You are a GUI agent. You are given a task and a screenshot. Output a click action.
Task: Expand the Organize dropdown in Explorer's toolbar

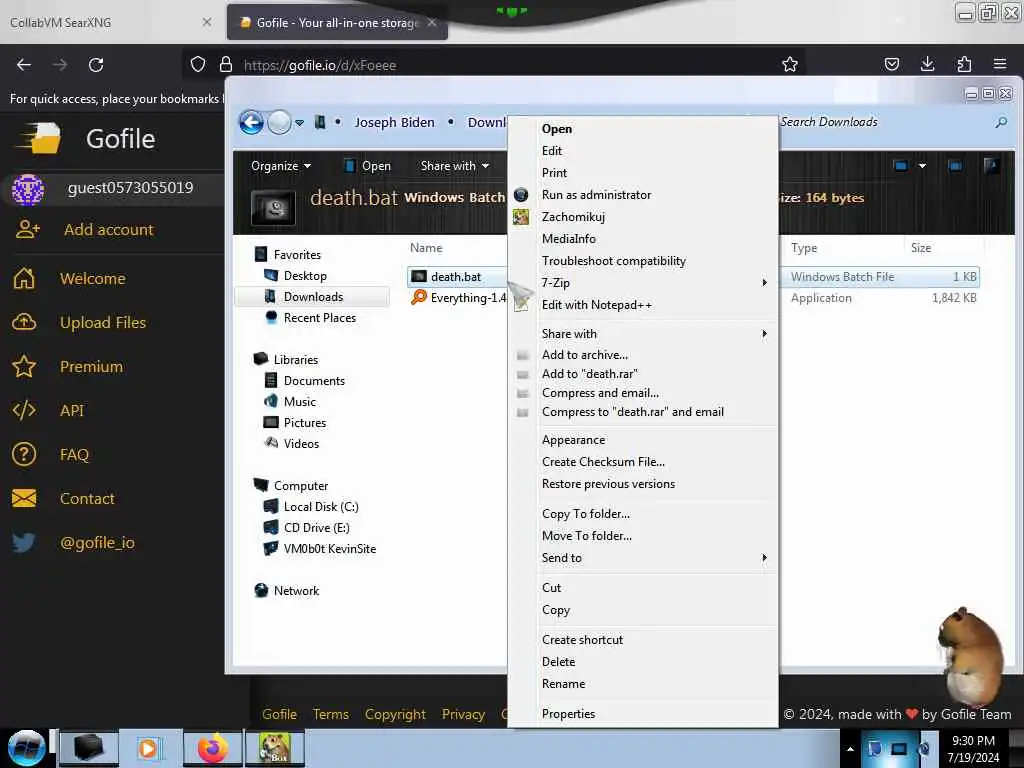tap(281, 166)
